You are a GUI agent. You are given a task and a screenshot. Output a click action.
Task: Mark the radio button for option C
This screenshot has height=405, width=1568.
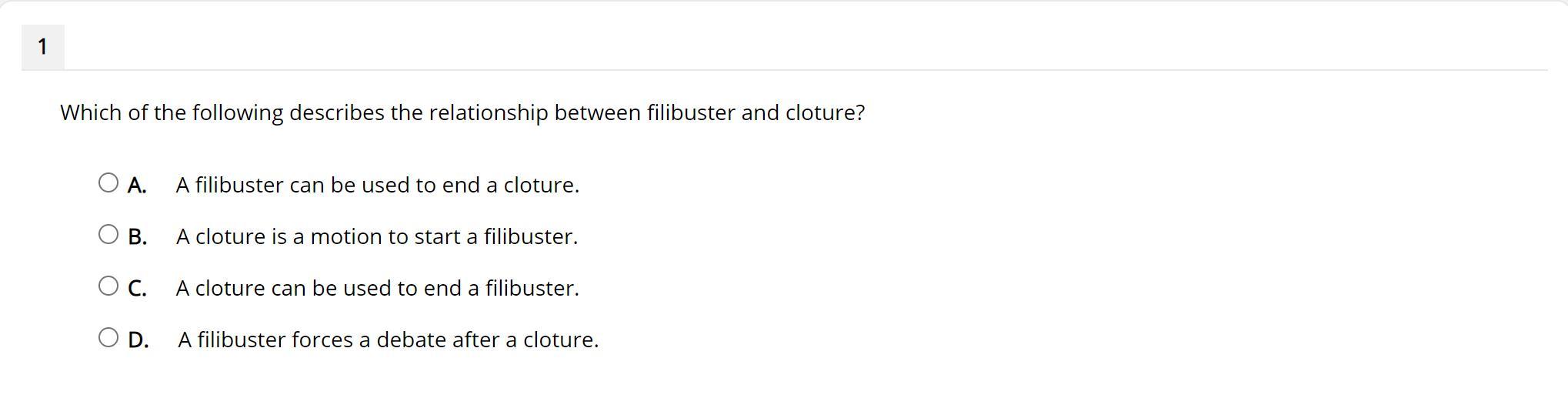[x=108, y=286]
